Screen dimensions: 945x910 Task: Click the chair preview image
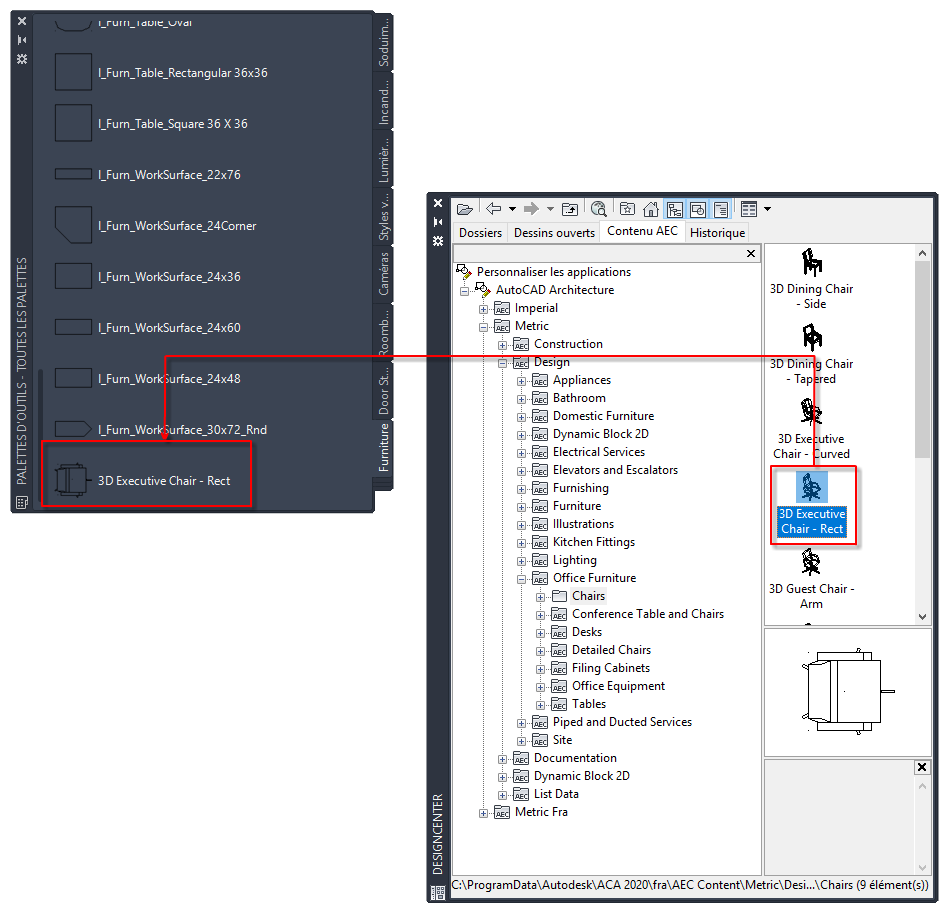coord(847,692)
